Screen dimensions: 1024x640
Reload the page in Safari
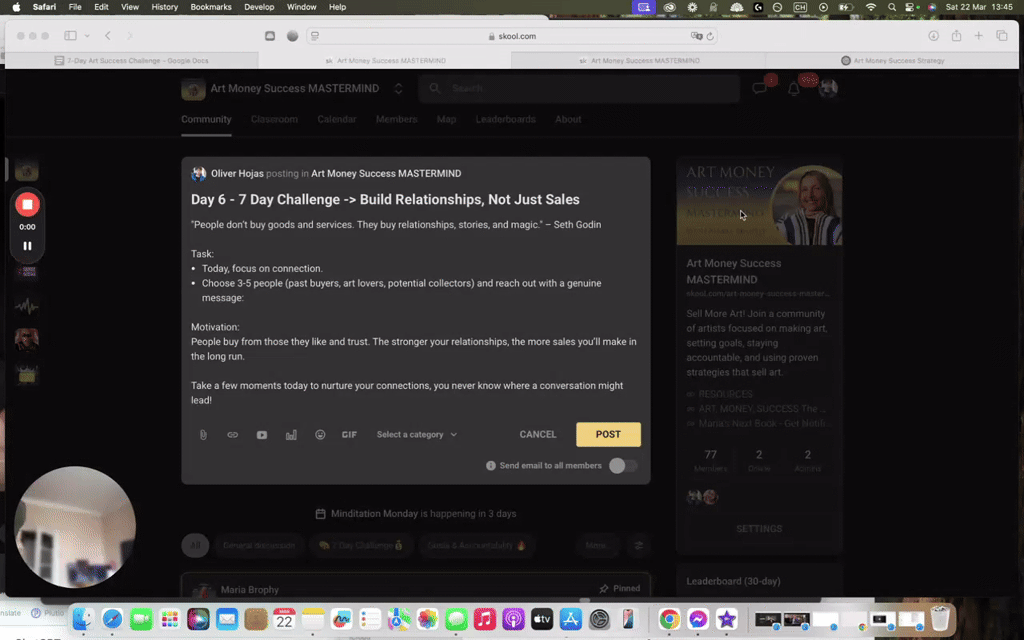710,36
